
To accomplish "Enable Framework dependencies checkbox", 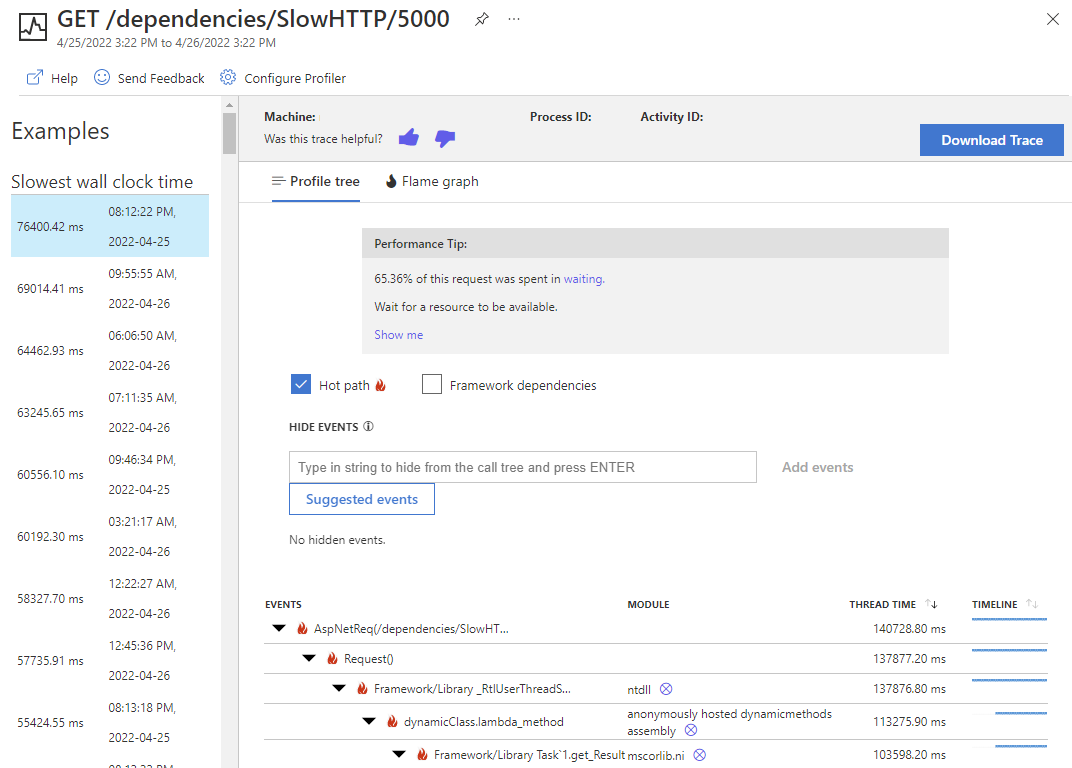I will [432, 384].
